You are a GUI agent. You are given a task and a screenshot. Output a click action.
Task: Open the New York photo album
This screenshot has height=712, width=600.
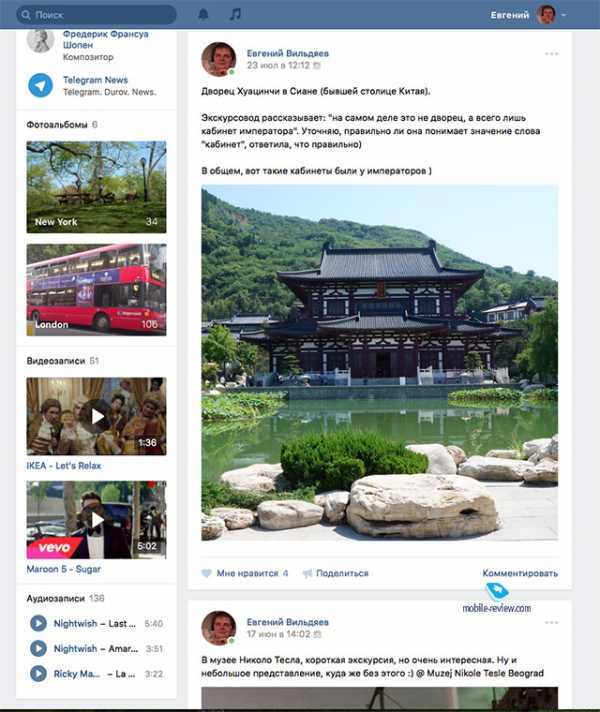tap(96, 187)
